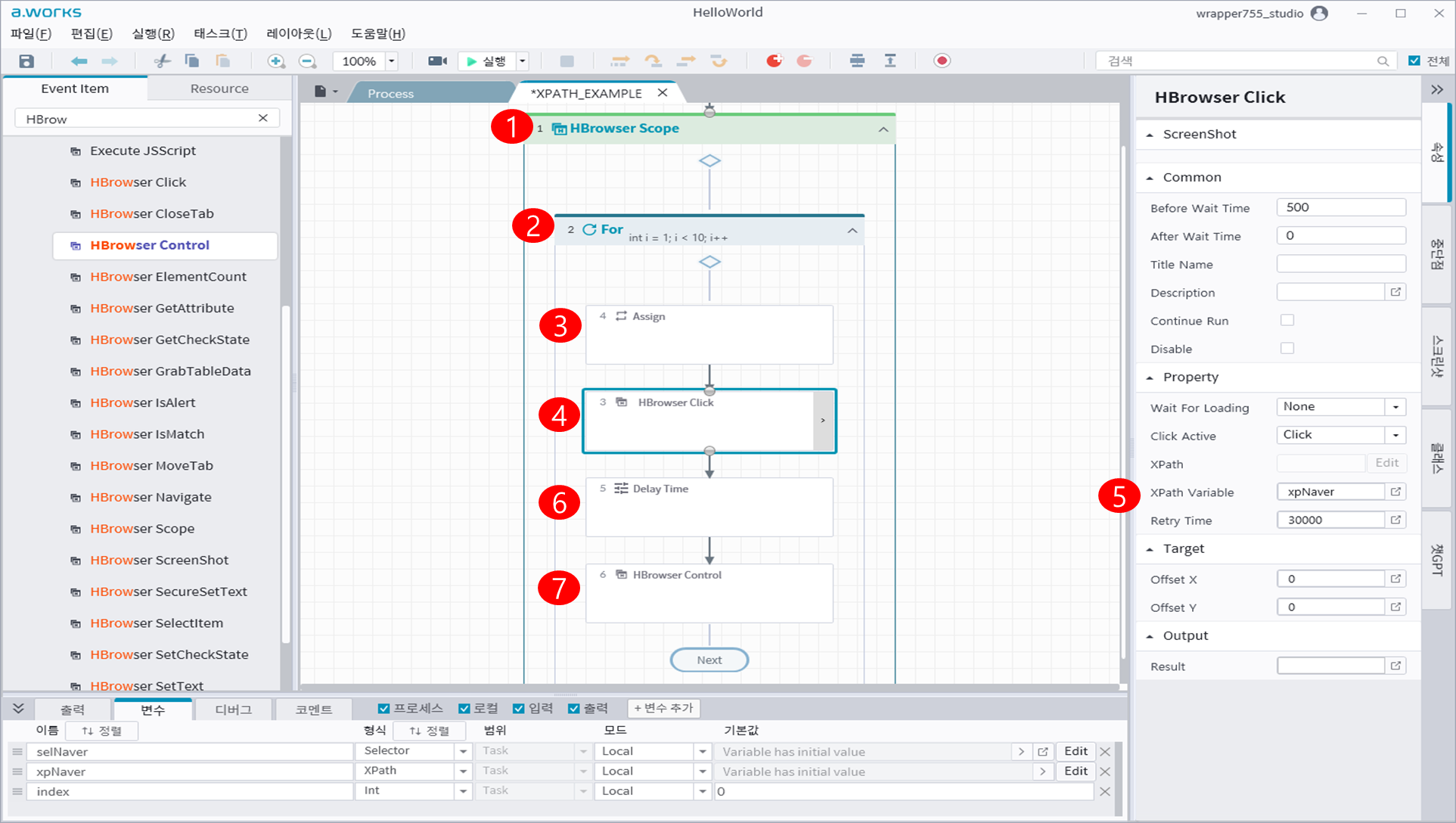
Task: Click the zoom out magnifier icon
Action: tap(307, 61)
